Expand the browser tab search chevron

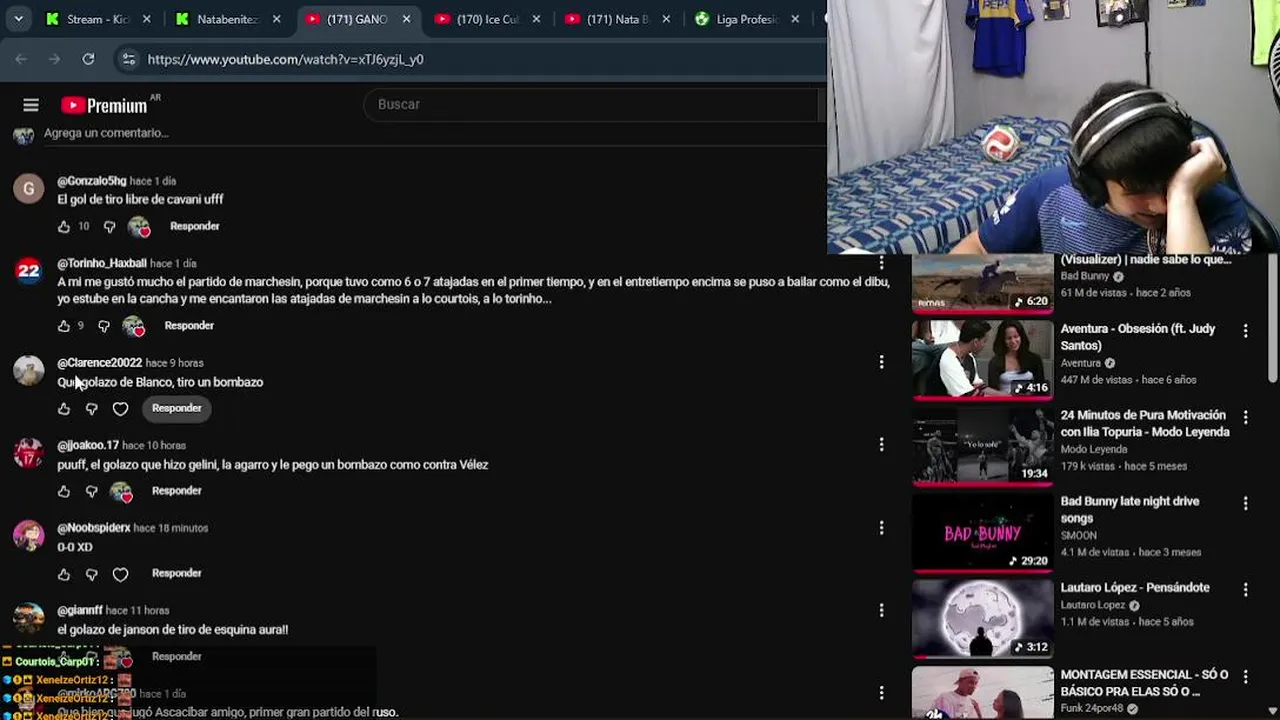18,19
